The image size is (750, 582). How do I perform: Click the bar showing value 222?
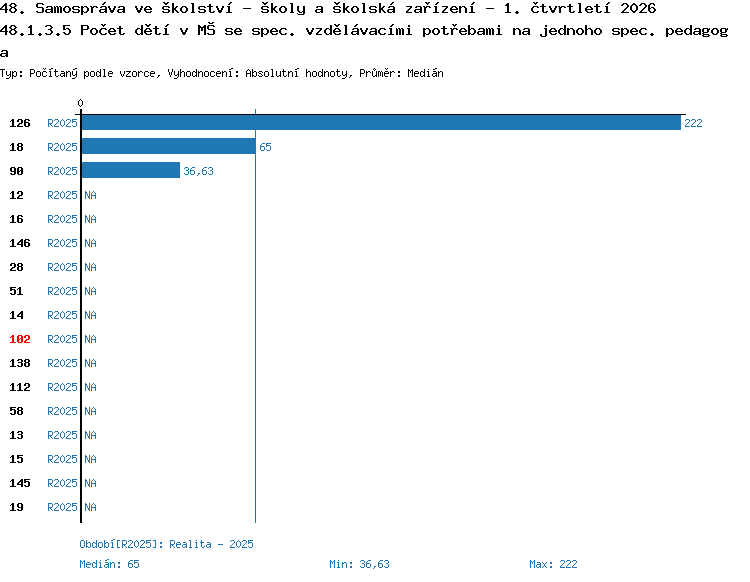pyautogui.click(x=381, y=123)
